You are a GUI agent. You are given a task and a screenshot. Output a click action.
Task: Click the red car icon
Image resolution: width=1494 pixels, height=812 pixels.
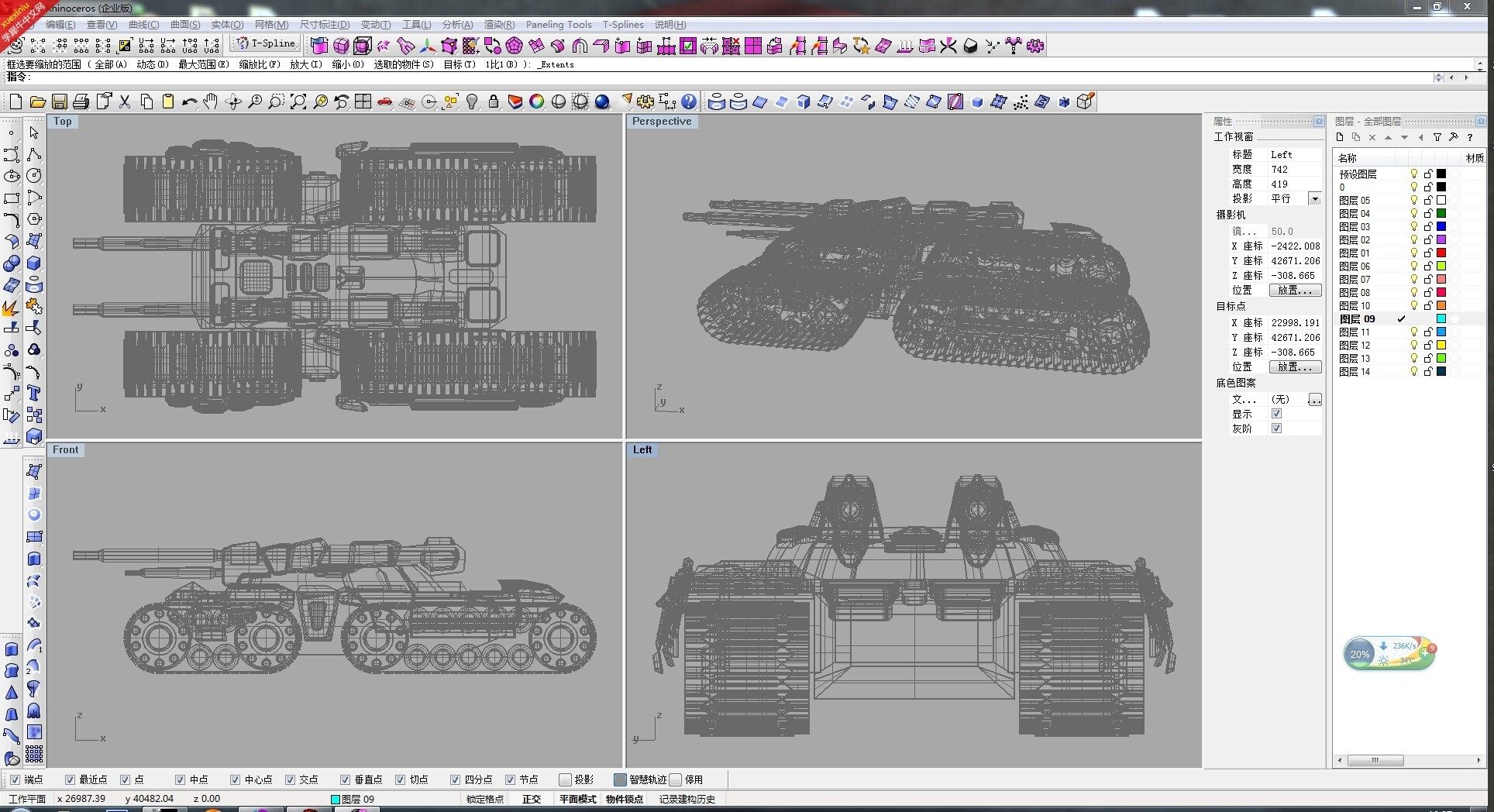(384, 101)
